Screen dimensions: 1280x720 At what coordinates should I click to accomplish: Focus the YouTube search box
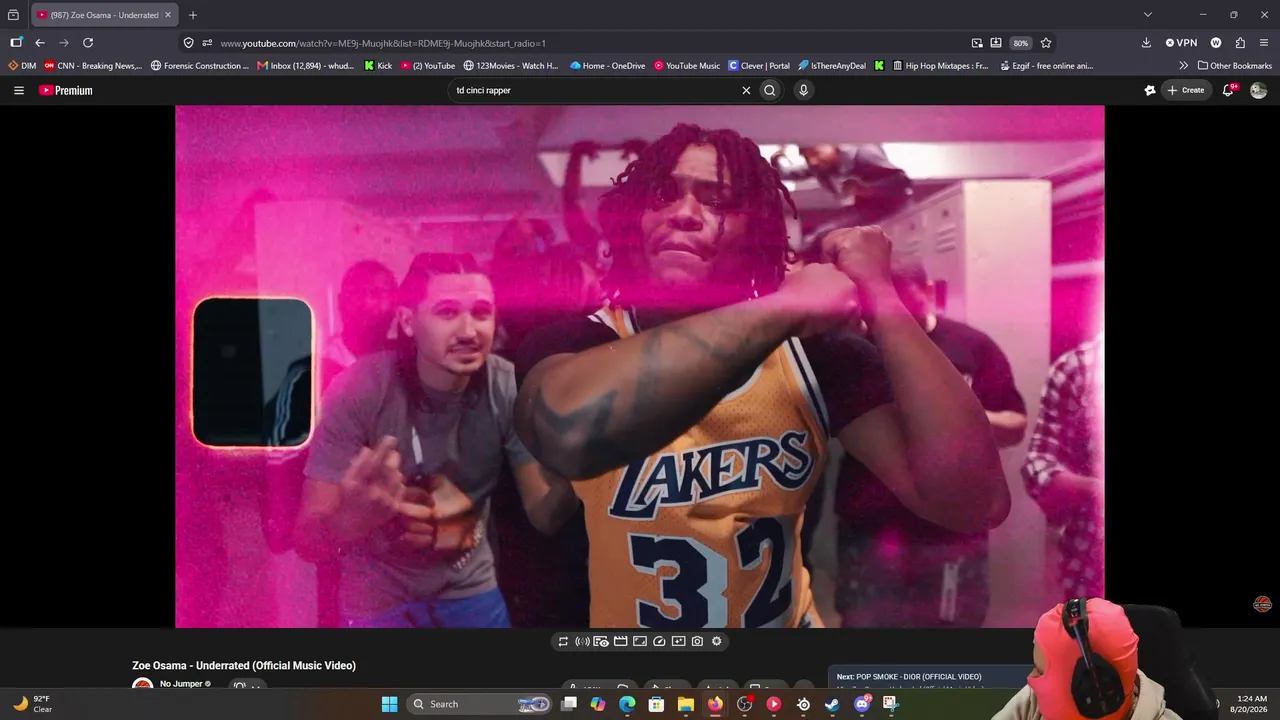tap(595, 90)
